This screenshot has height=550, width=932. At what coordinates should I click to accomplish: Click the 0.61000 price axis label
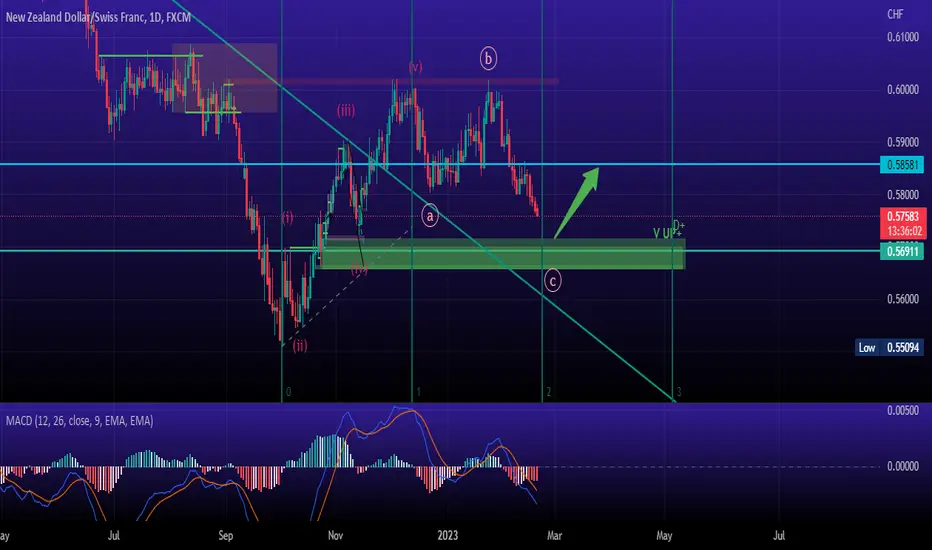(x=902, y=37)
